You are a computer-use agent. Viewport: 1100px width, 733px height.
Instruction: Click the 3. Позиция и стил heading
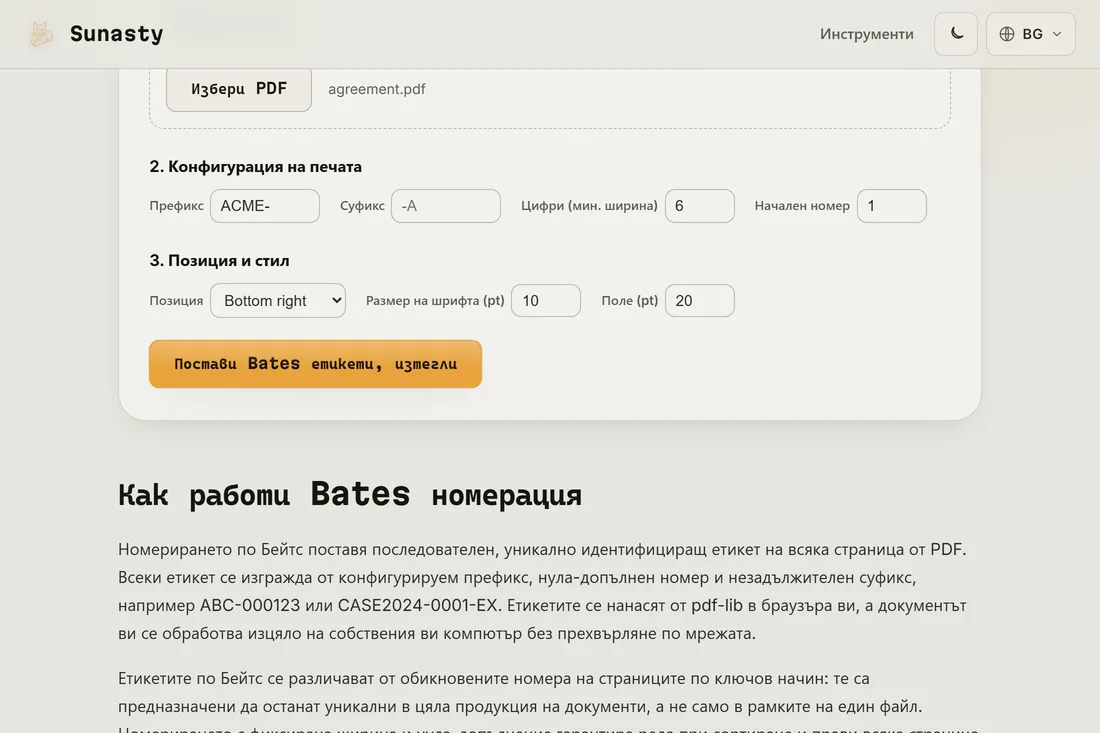(219, 260)
